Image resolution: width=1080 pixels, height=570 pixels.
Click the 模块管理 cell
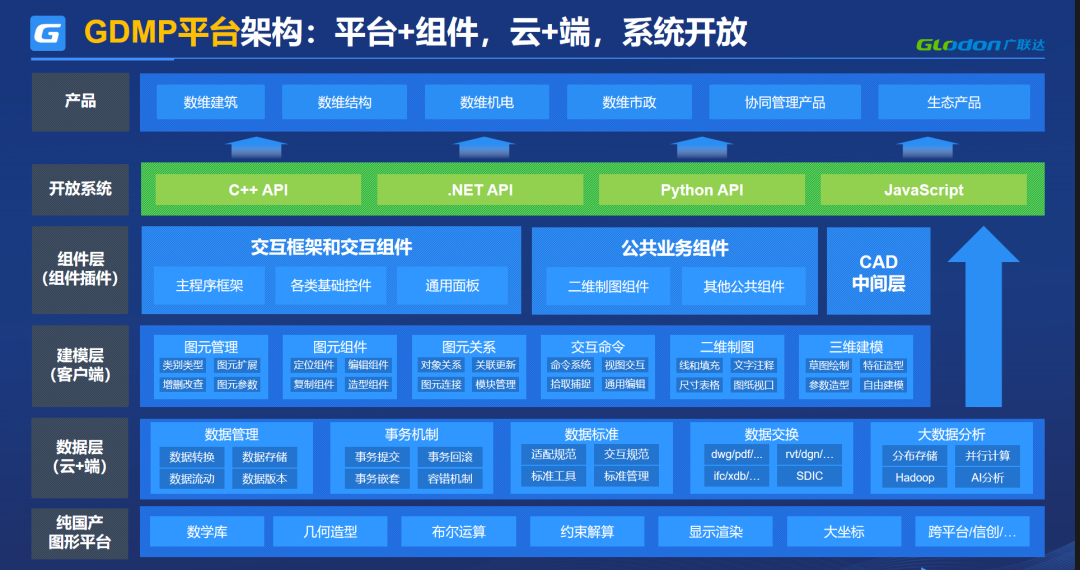click(x=495, y=384)
